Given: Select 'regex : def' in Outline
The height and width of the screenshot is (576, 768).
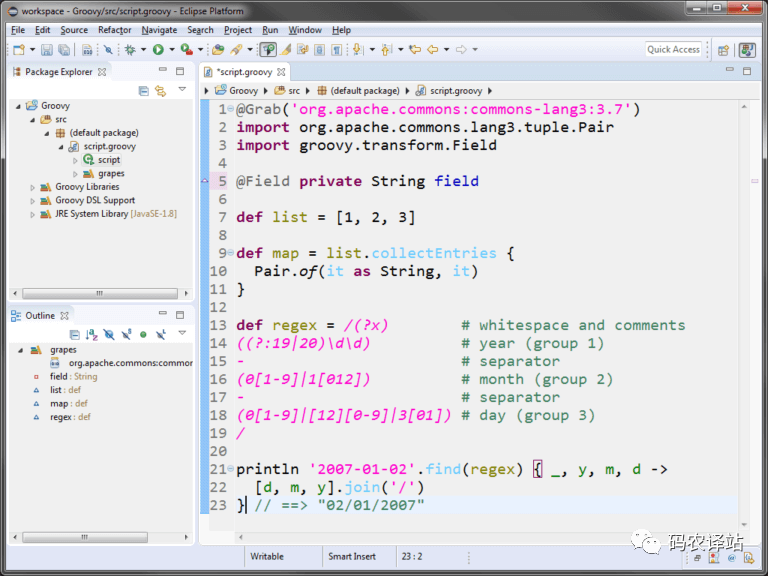Looking at the screenshot, I should click(x=69, y=417).
